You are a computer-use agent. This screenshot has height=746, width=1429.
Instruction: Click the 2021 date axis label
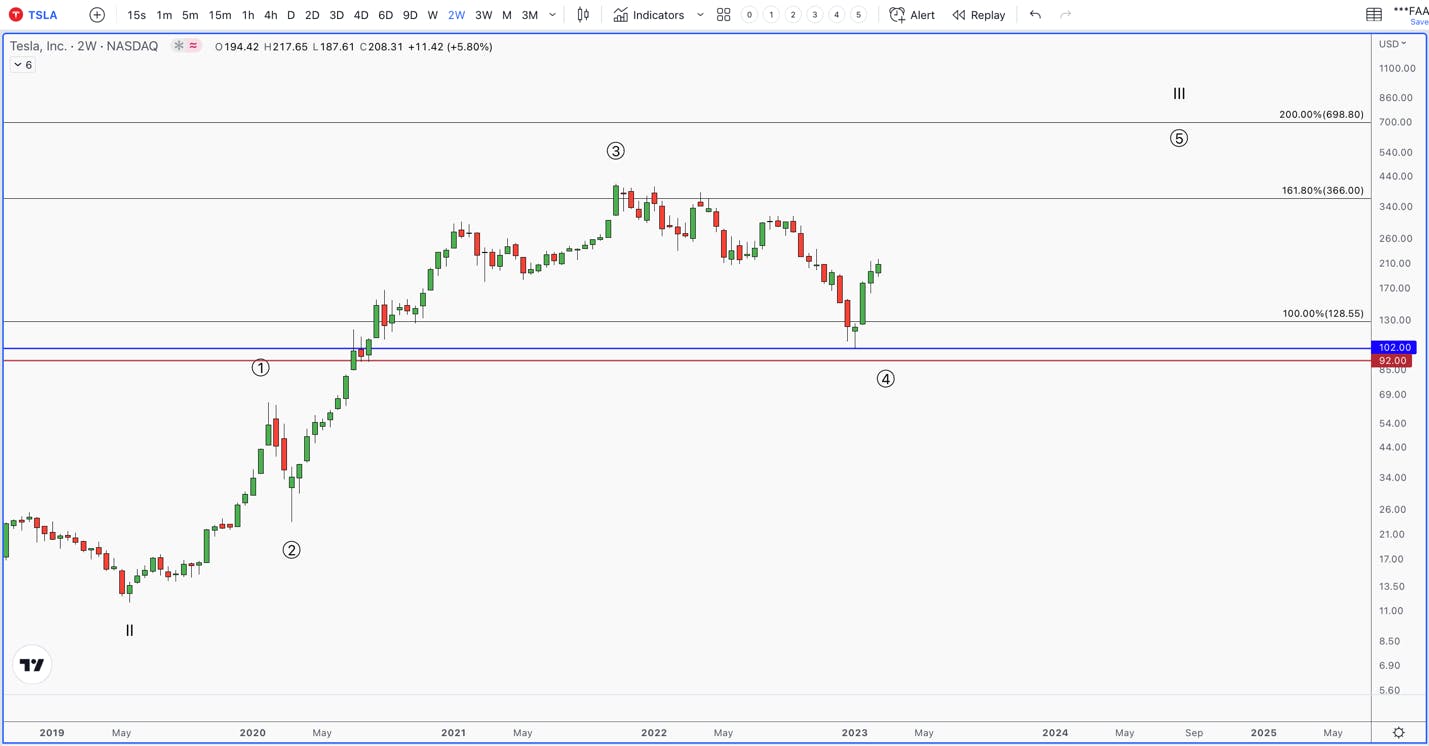(453, 733)
